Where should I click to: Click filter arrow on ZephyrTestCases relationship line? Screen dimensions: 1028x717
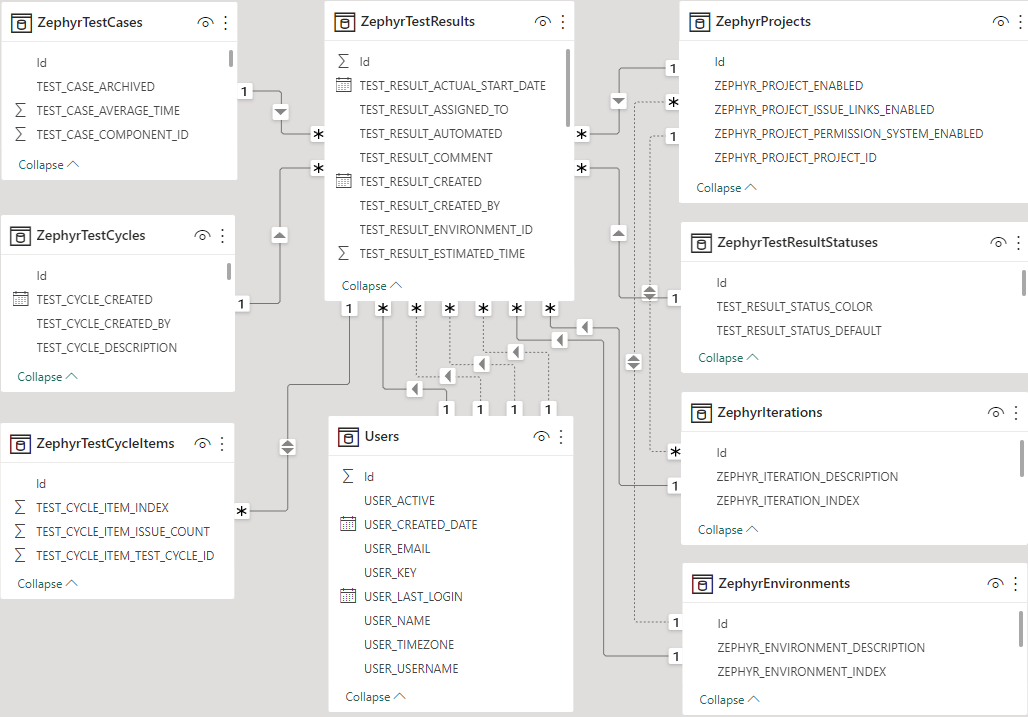281,111
